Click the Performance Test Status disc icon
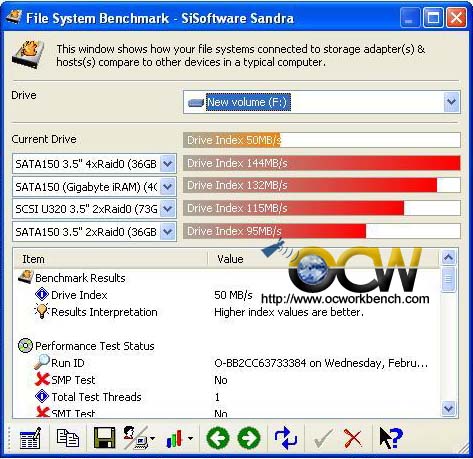The image size is (473, 459). point(25,346)
